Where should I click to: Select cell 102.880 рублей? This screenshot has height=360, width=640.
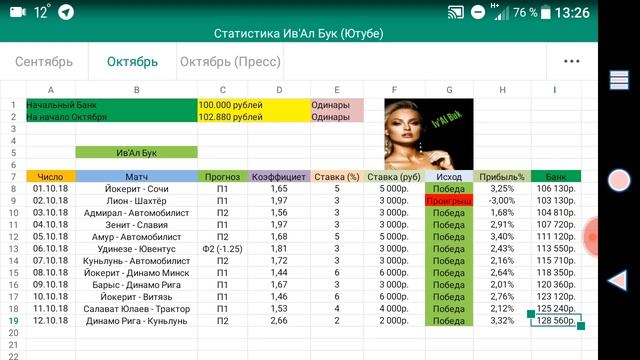pyautogui.click(x=254, y=117)
